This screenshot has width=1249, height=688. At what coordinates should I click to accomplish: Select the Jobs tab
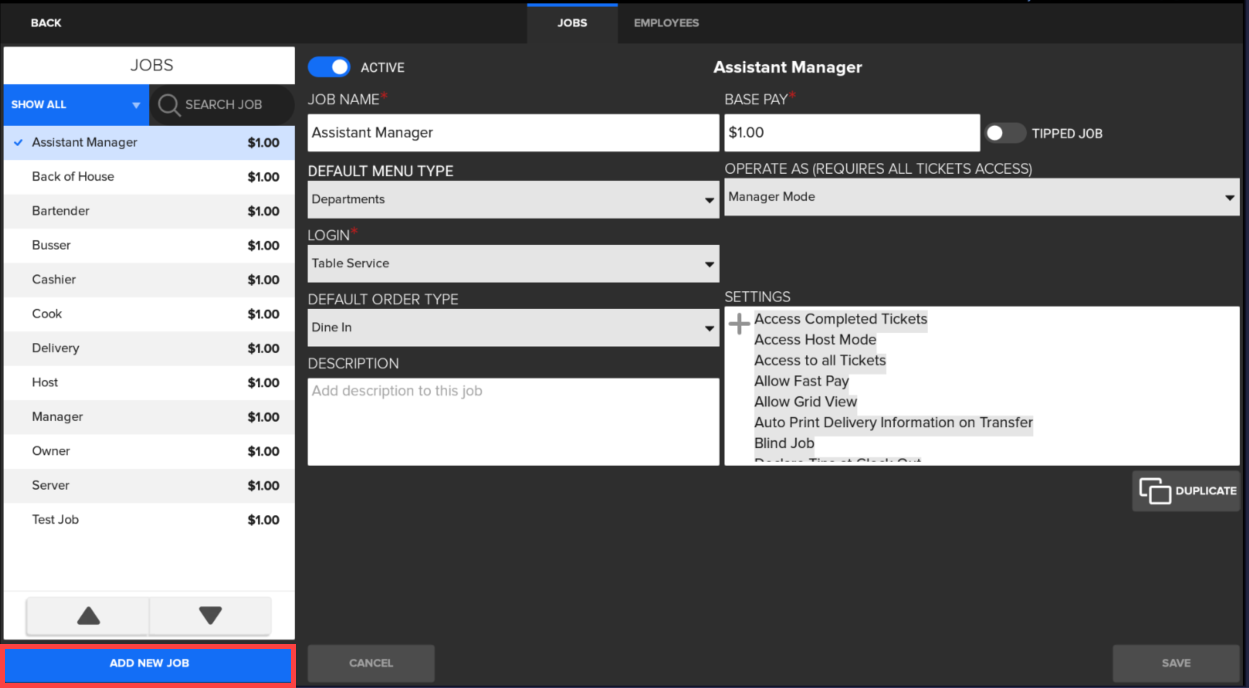coord(572,23)
